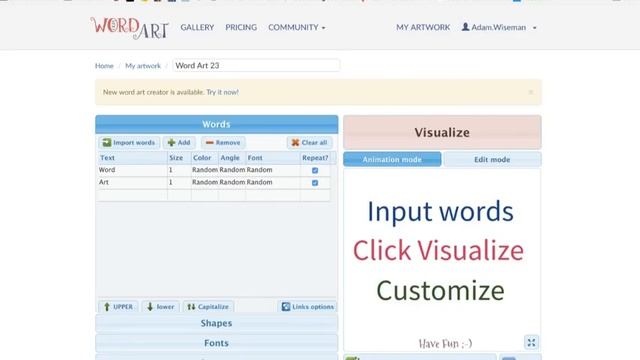Screen dimensions: 640x360
Task: Convert words to lower case
Action: [x=160, y=307]
